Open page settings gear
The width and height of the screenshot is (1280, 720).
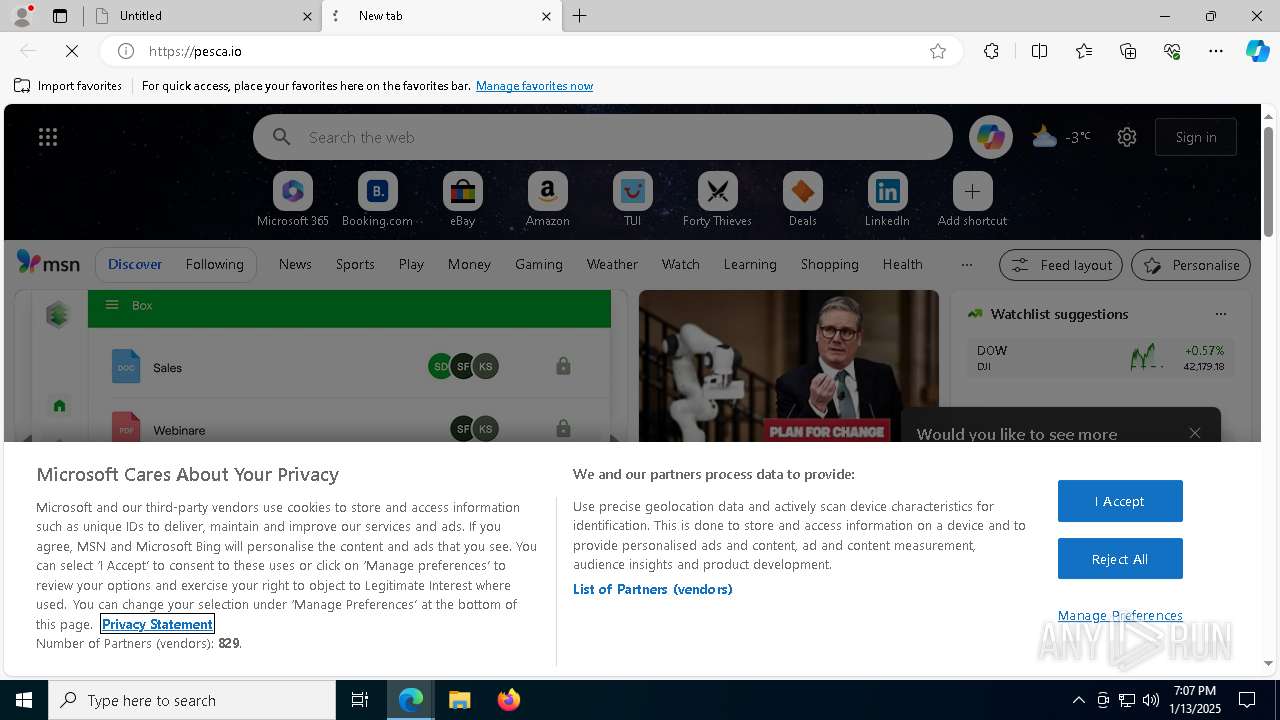[x=1127, y=137]
